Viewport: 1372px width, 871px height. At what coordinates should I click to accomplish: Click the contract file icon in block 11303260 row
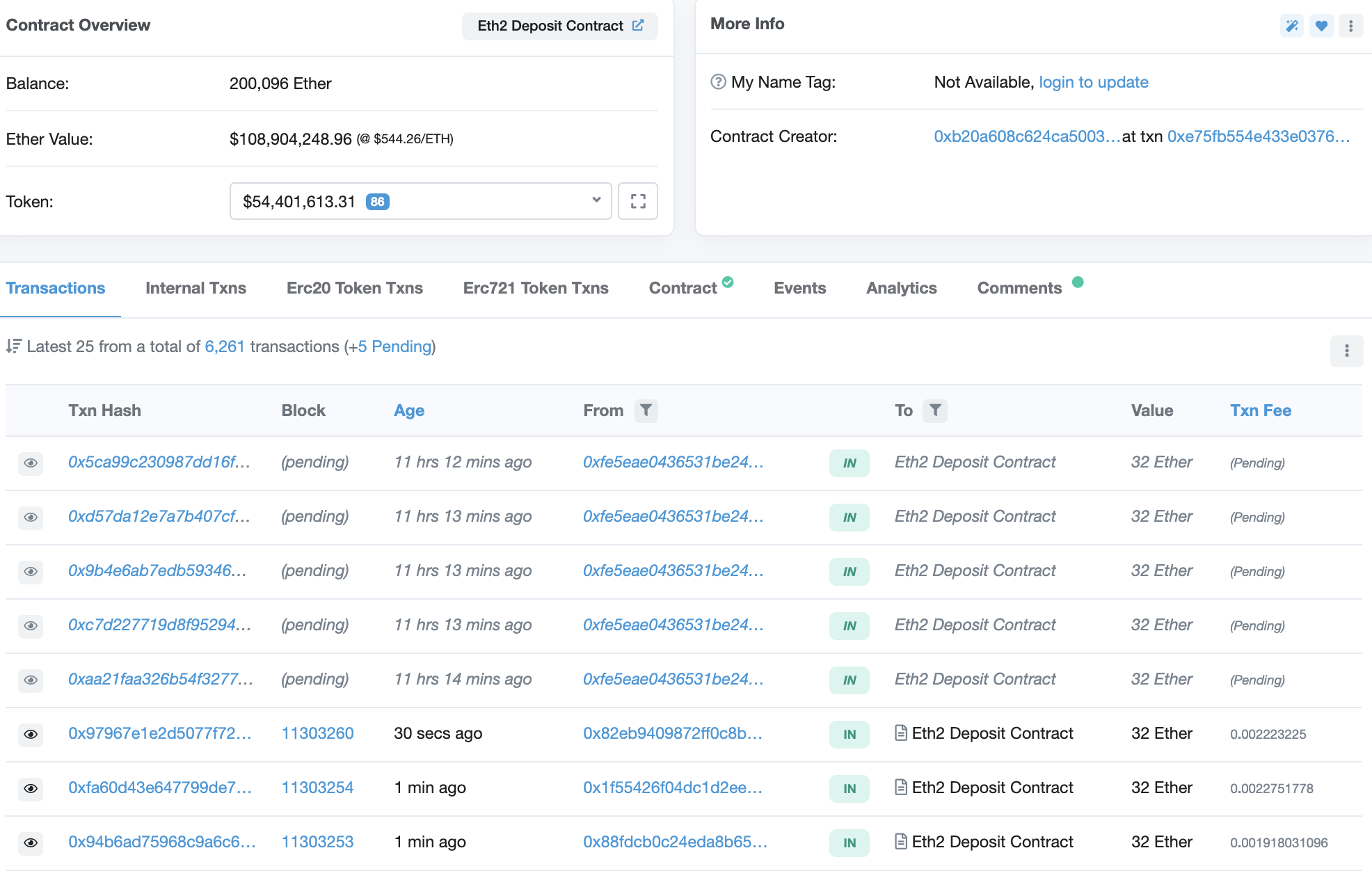coord(900,733)
